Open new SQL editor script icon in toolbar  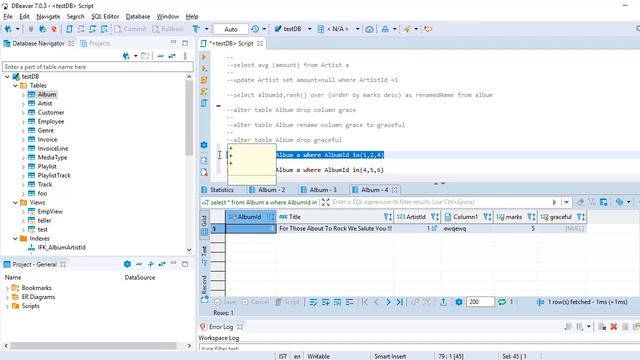coord(69,29)
